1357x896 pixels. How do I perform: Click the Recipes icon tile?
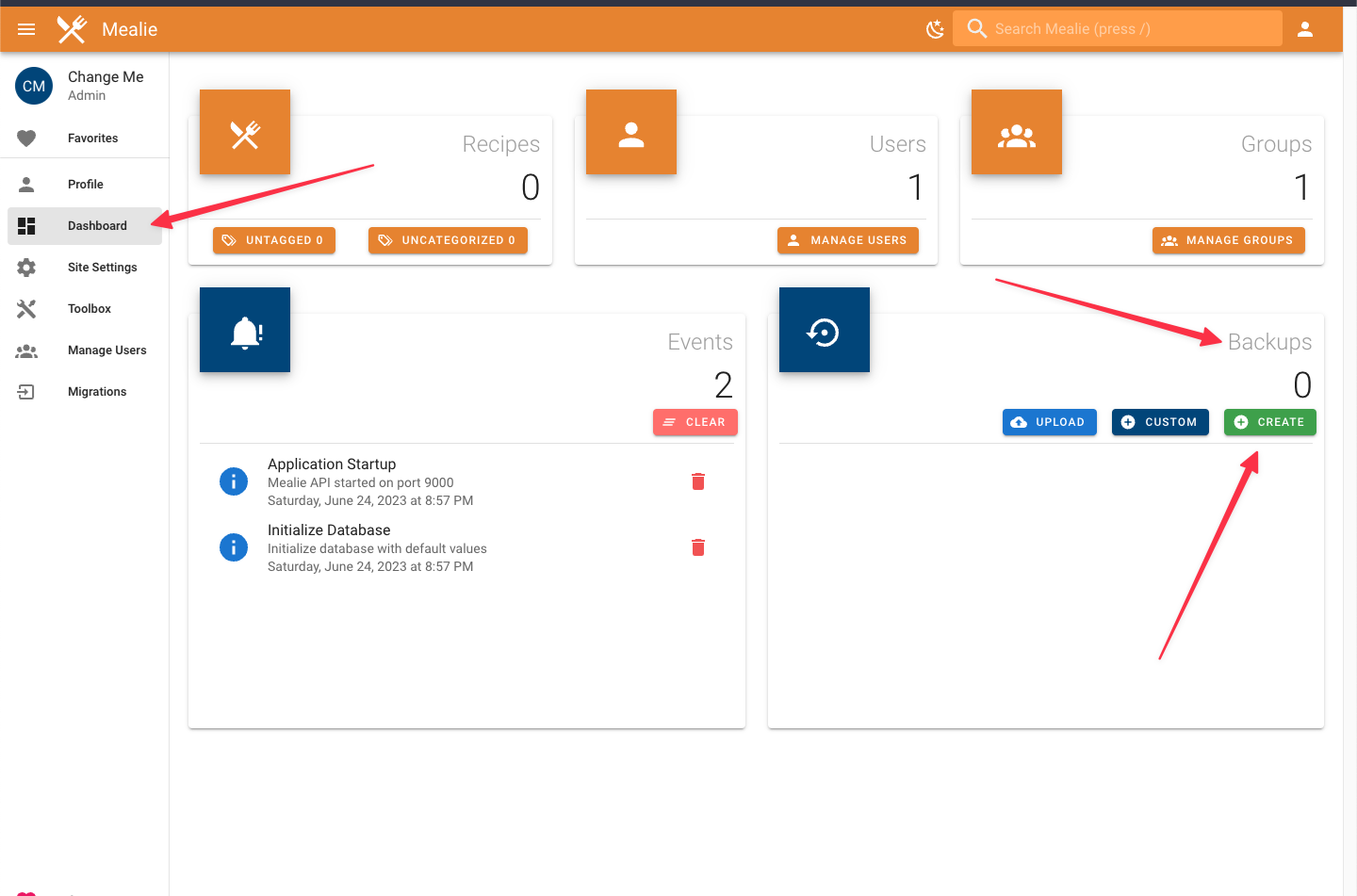click(245, 133)
